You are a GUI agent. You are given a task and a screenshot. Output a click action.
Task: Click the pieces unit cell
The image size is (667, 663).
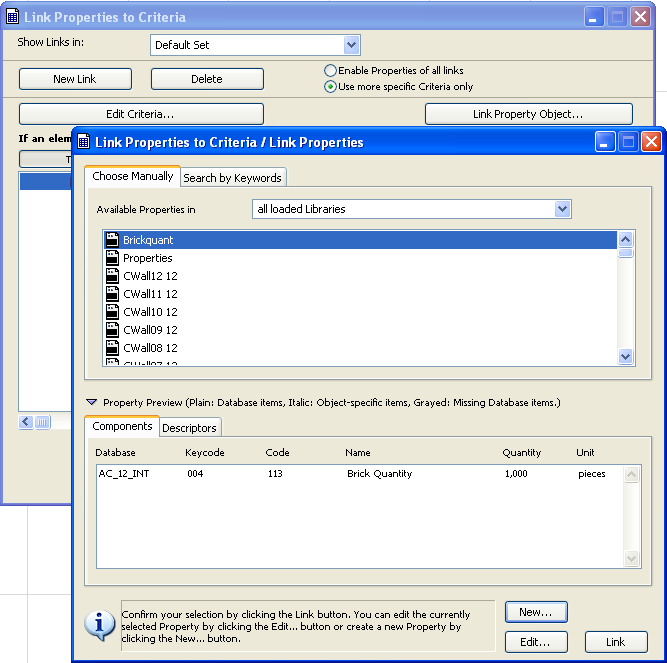(x=592, y=474)
